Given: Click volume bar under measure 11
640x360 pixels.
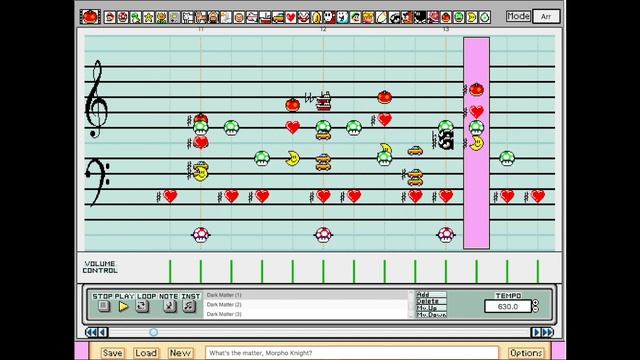Looking at the screenshot, I should 201,271.
